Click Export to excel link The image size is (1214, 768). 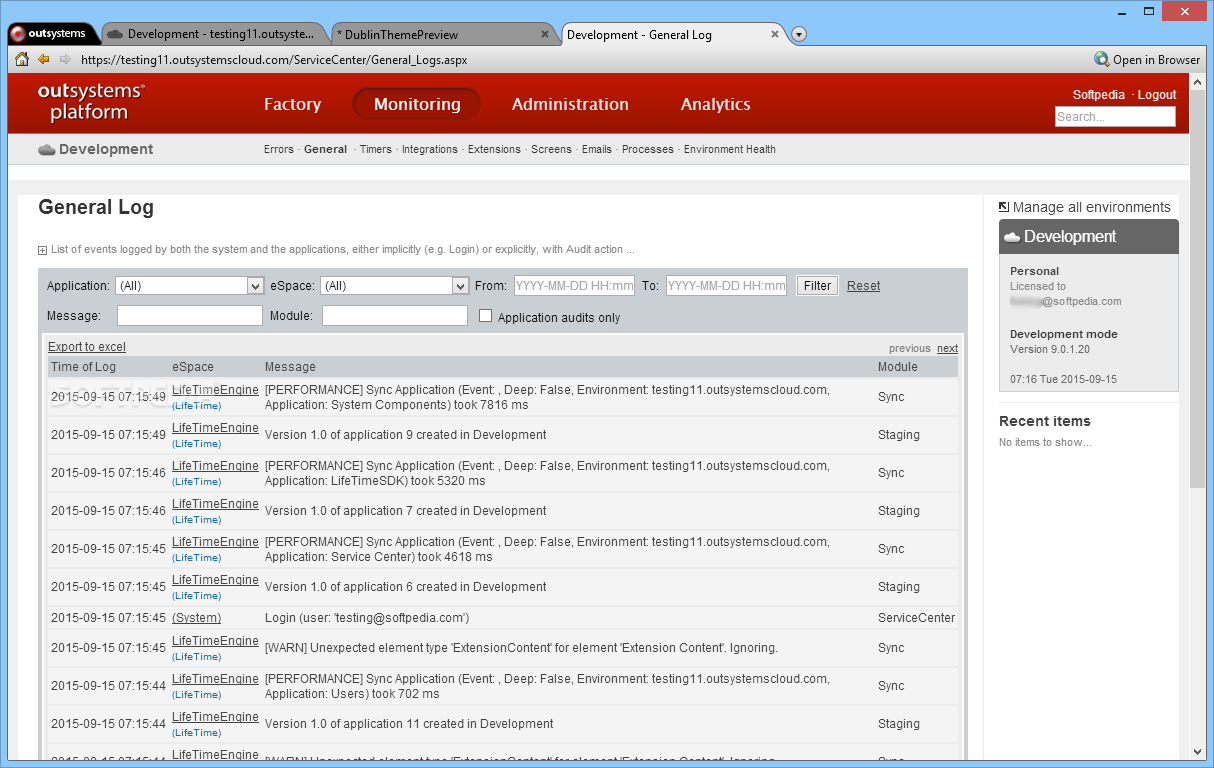pyautogui.click(x=87, y=347)
